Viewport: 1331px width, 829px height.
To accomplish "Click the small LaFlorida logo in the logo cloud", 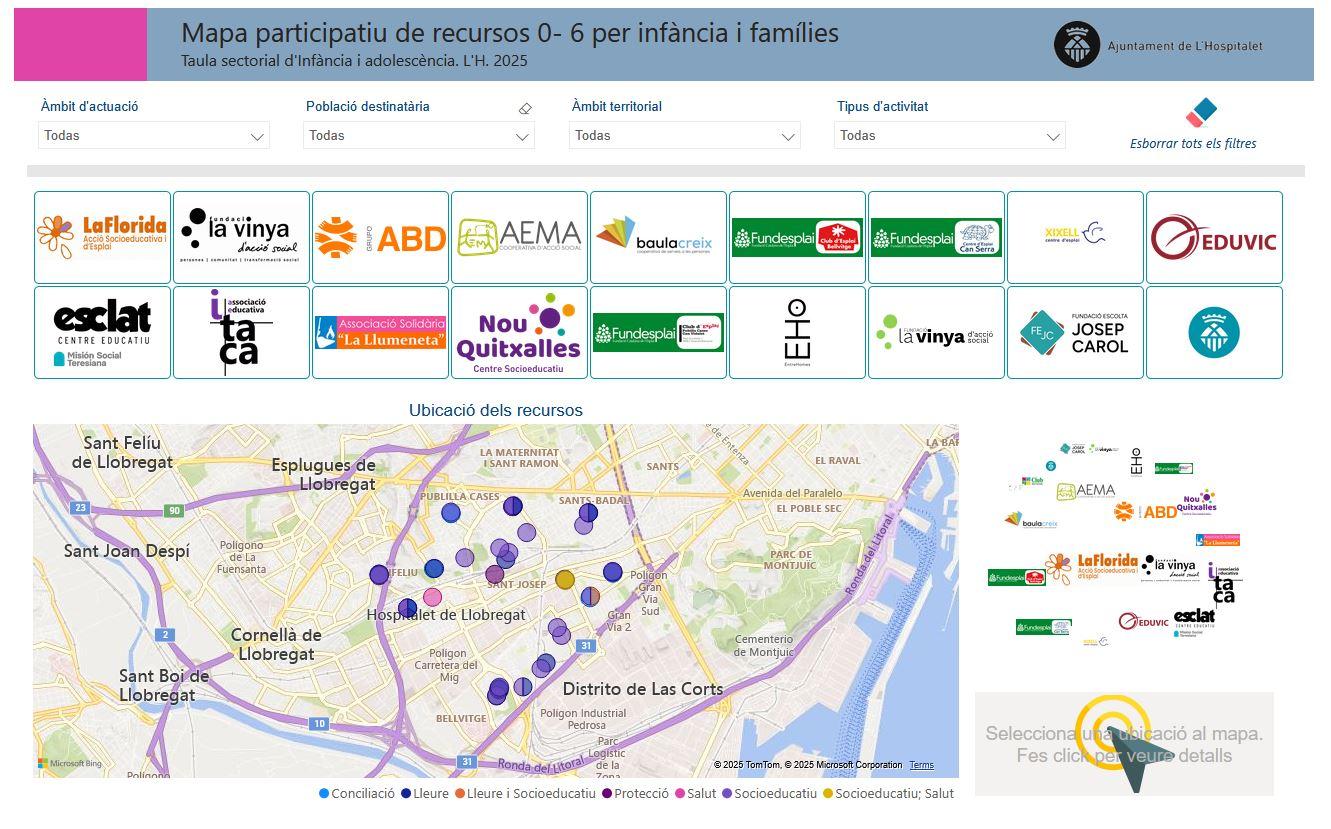I will point(1091,568).
